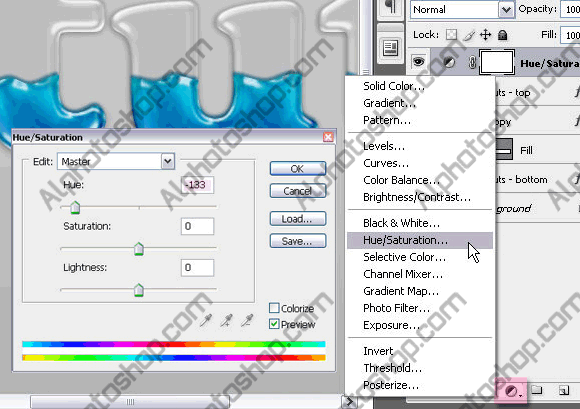Click the Lightness slider handle
The image size is (580, 409).
coord(139,290)
